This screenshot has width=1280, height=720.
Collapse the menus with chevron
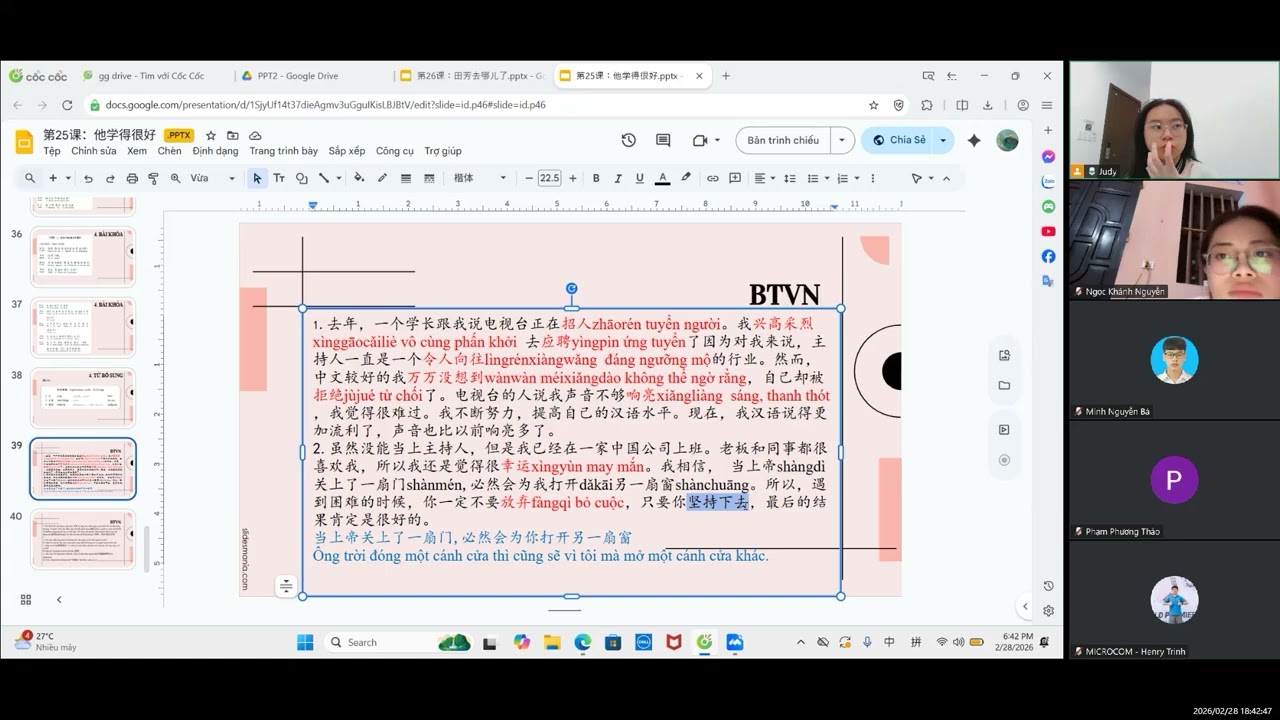(x=946, y=178)
